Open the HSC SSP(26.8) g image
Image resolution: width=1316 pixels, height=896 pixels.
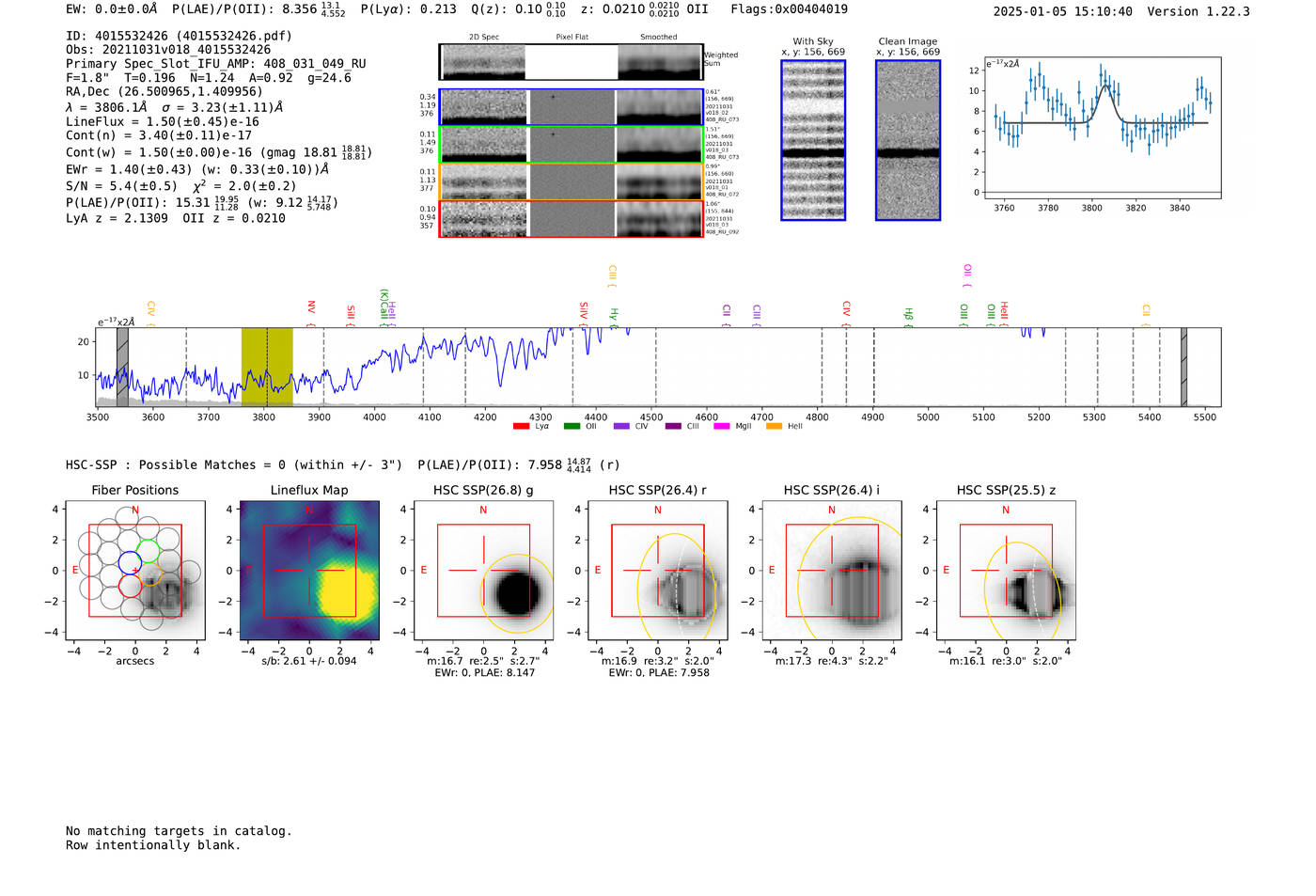pos(483,571)
